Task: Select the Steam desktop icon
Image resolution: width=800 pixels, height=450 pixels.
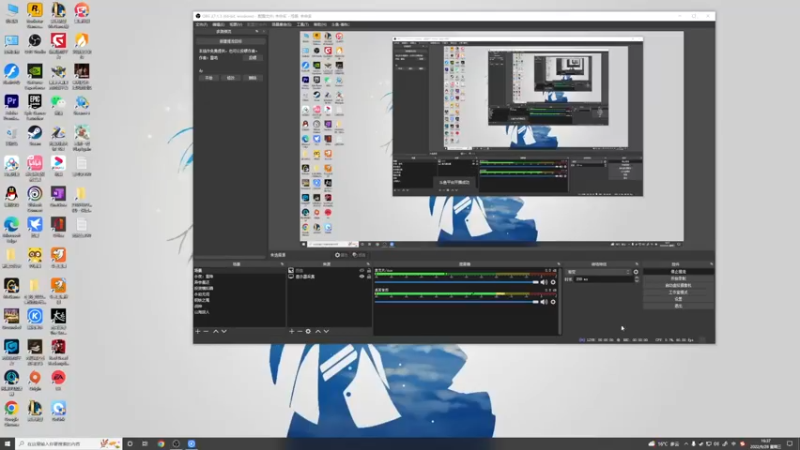Action: pyautogui.click(x=35, y=136)
